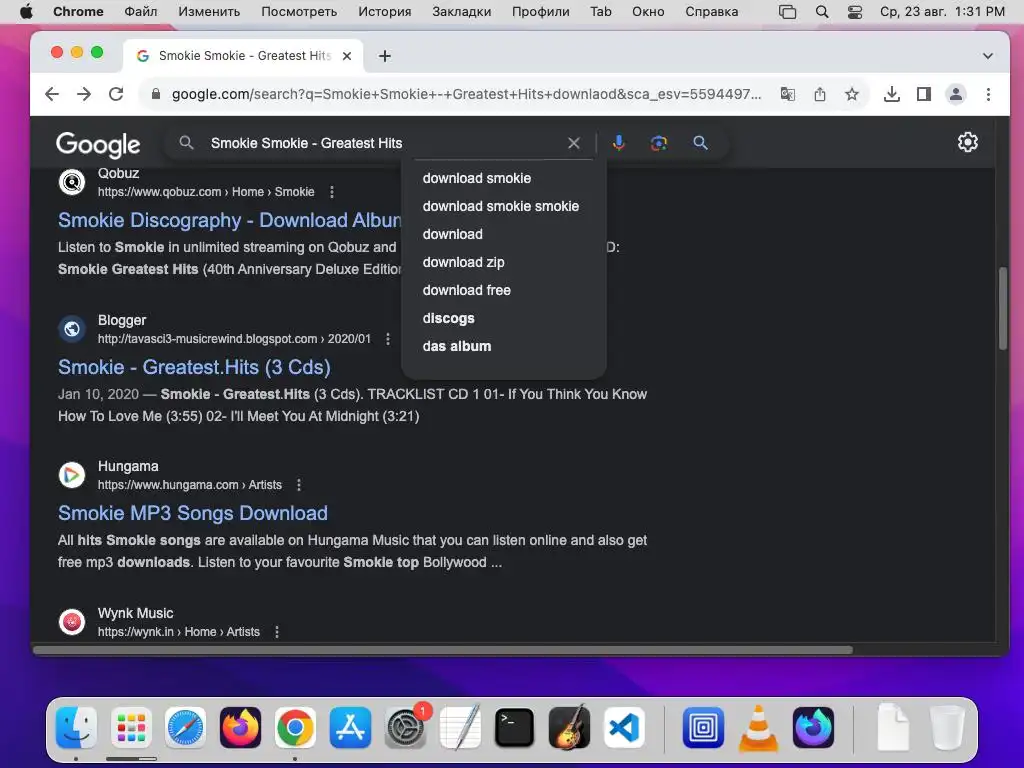
Task: Open the Trash in the Dock
Action: click(x=948, y=727)
